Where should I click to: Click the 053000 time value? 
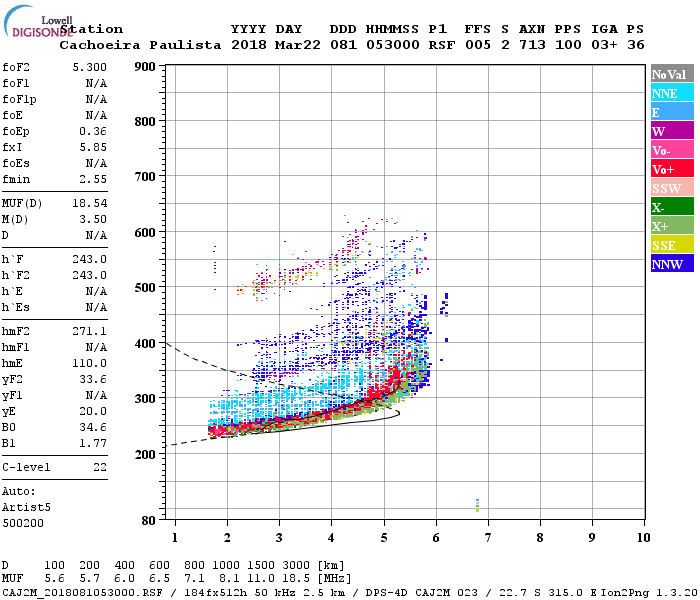pyautogui.click(x=393, y=45)
